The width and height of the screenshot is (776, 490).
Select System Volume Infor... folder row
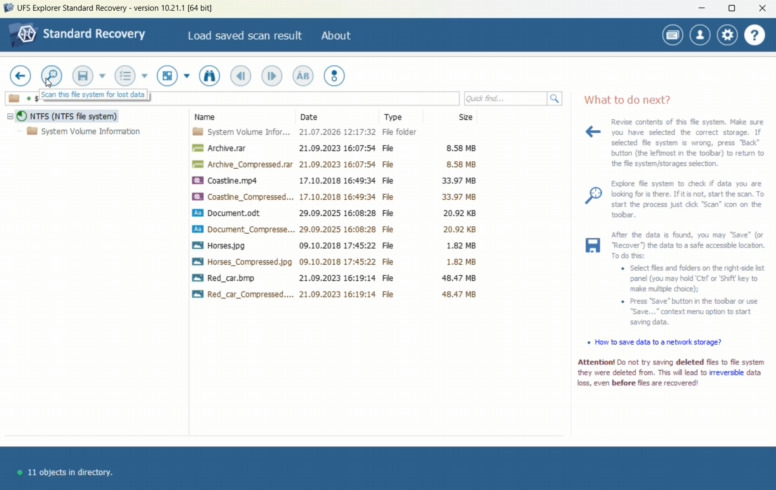pos(334,132)
